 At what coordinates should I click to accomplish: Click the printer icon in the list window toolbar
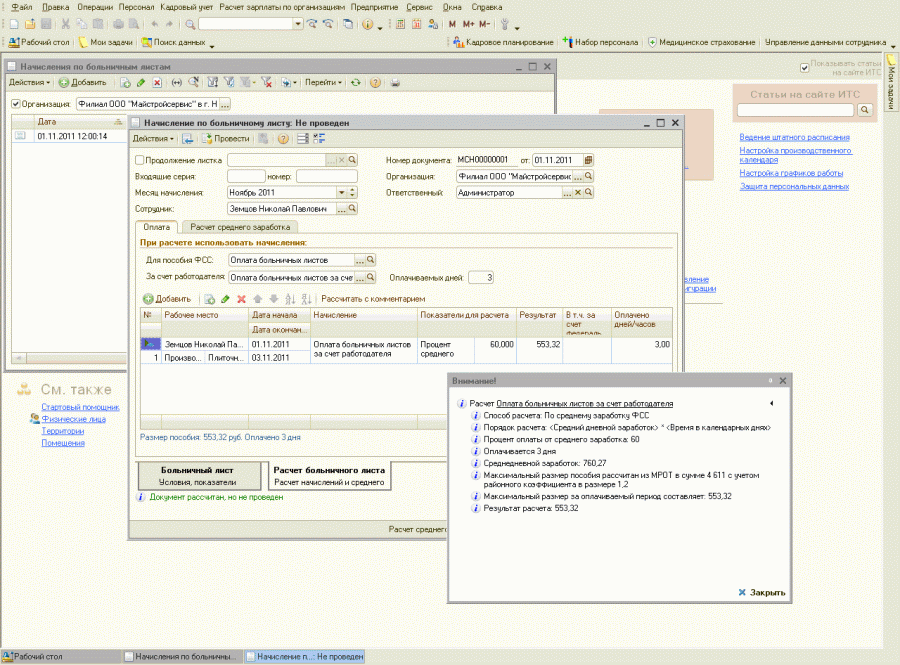(x=395, y=82)
